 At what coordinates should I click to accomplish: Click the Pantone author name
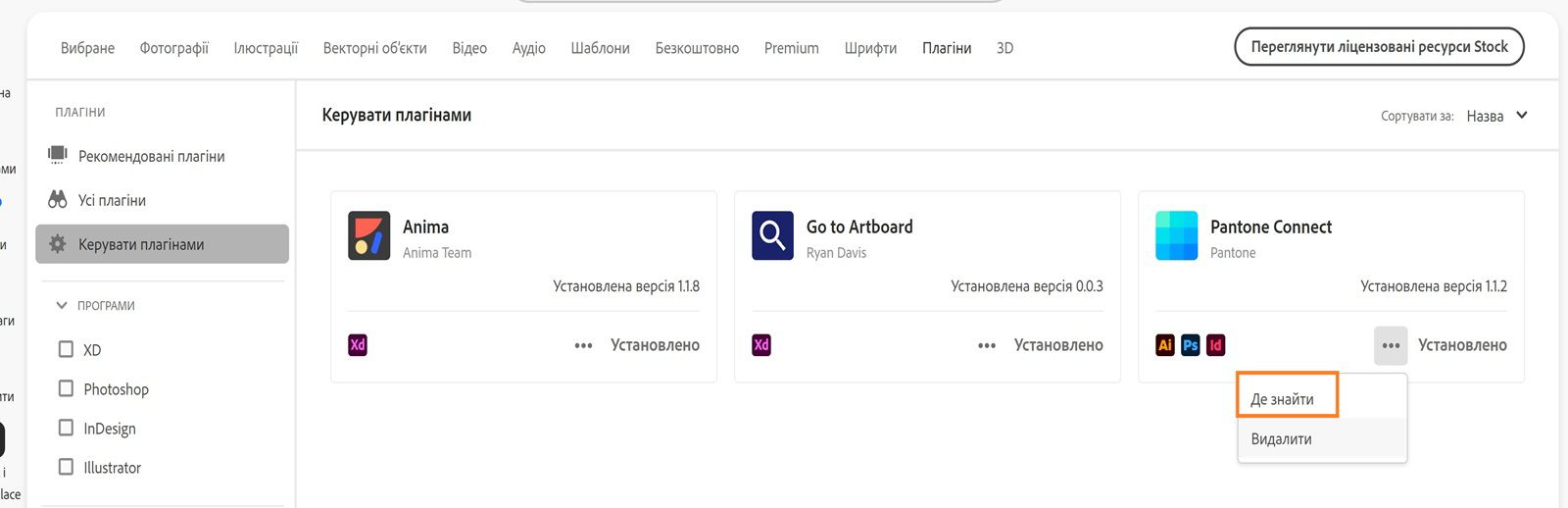click(x=1233, y=253)
